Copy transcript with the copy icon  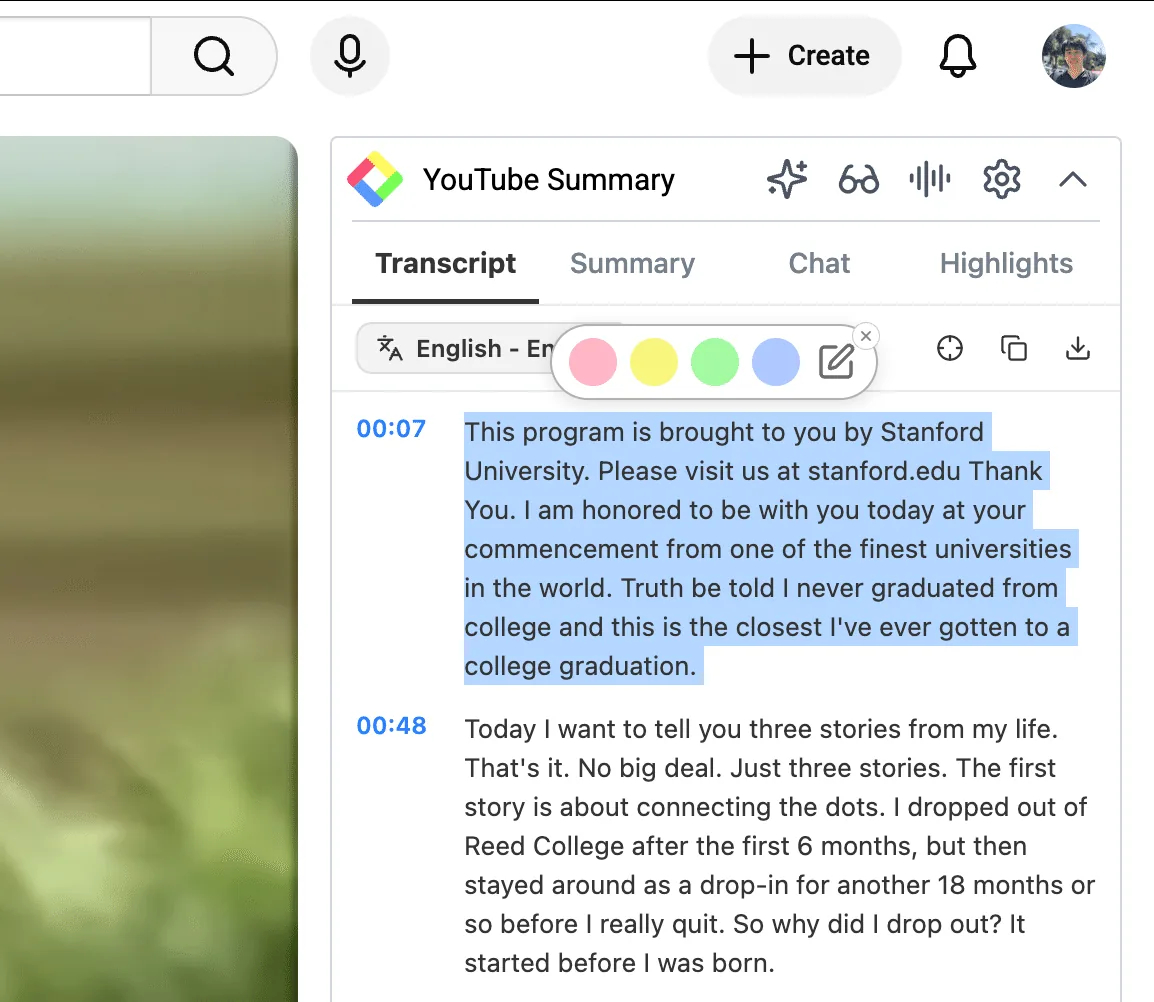click(1013, 347)
